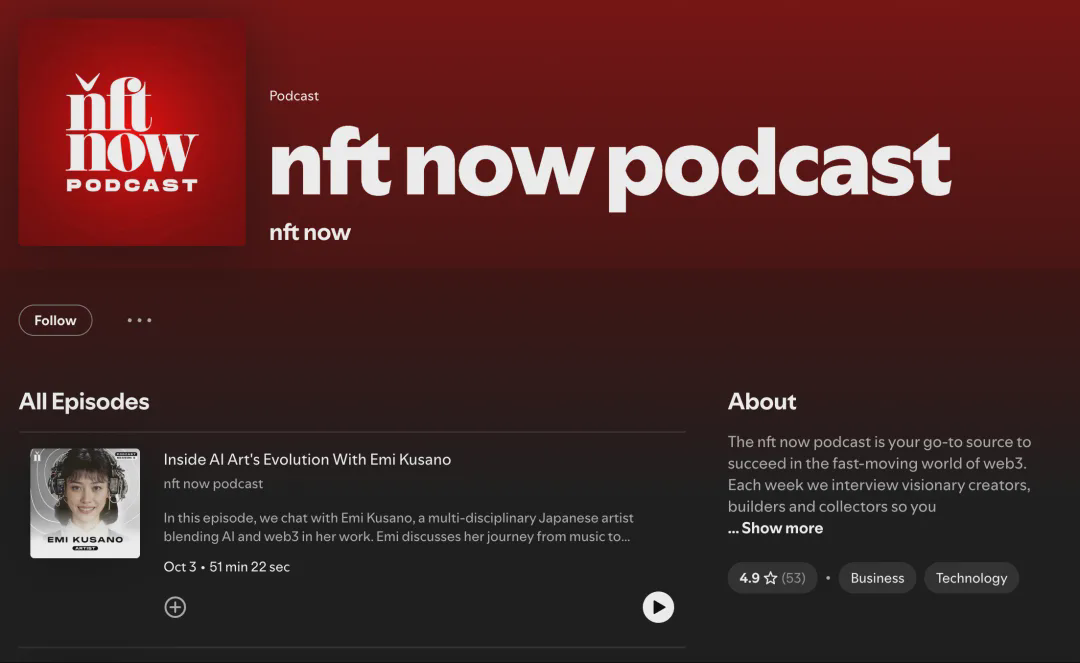This screenshot has width=1080, height=663.
Task: Open the 4.9 star rating pill
Action: point(772,578)
